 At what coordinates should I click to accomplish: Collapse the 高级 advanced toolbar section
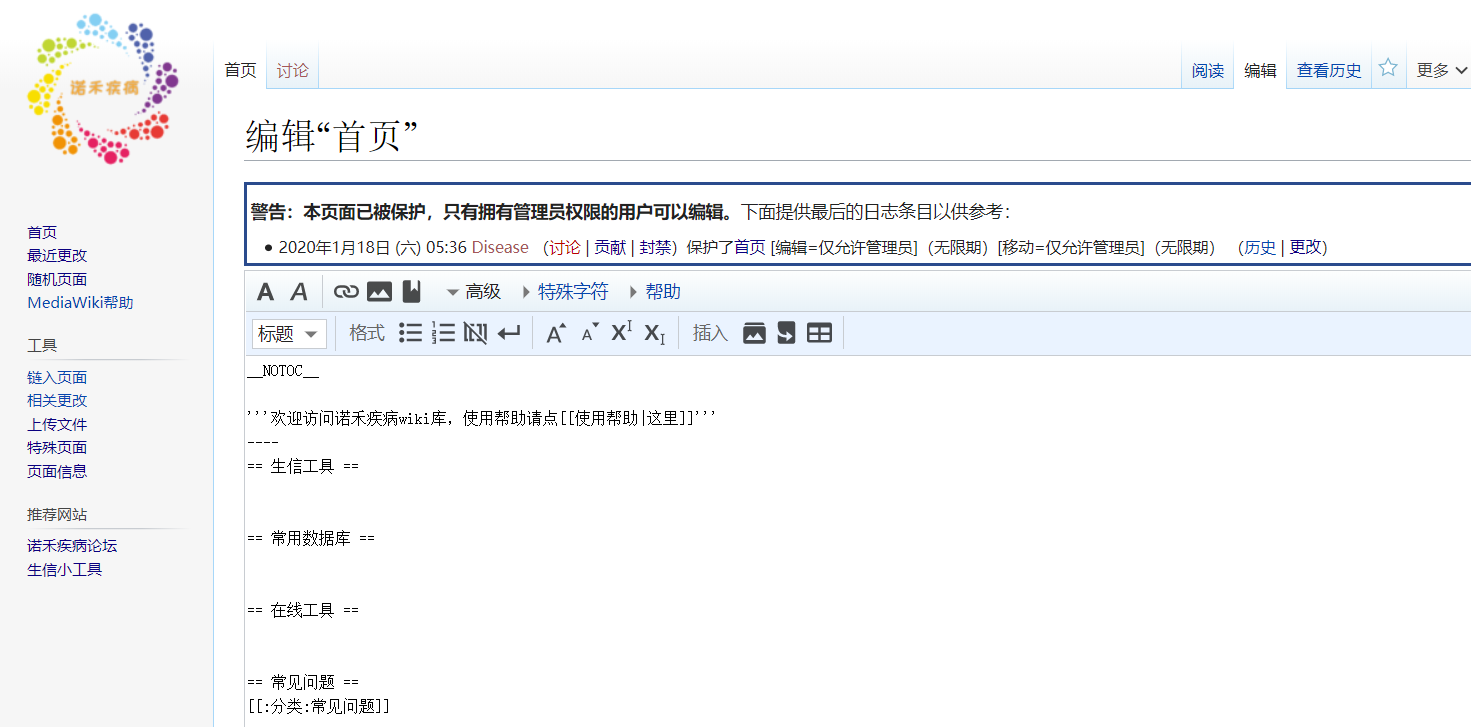(473, 292)
